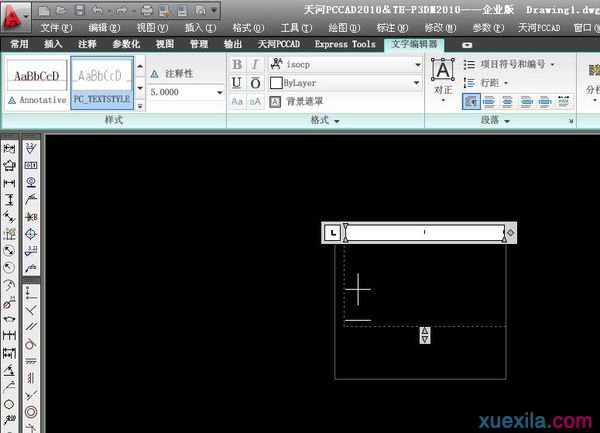
Task: Click the tab-stop type L button on ruler
Action: (332, 233)
